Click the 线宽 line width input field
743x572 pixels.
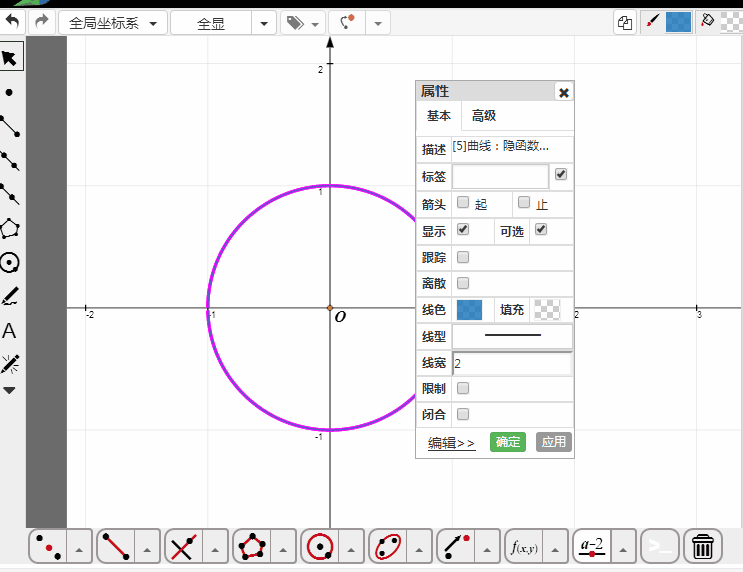(512, 363)
